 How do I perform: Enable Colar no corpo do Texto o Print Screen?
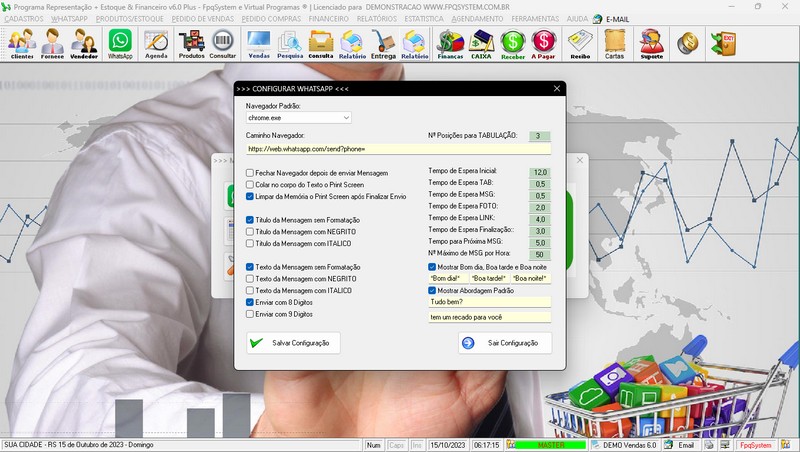click(x=249, y=185)
